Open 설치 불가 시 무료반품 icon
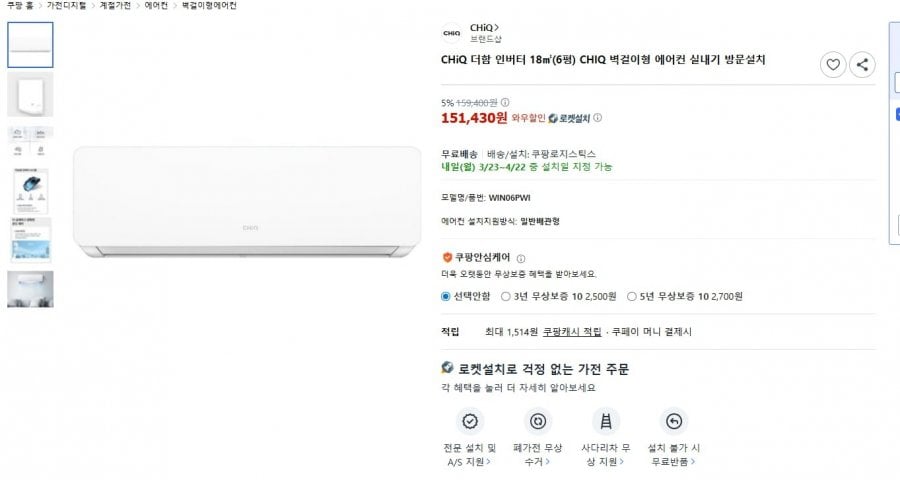The width and height of the screenshot is (900, 480). [x=673, y=420]
